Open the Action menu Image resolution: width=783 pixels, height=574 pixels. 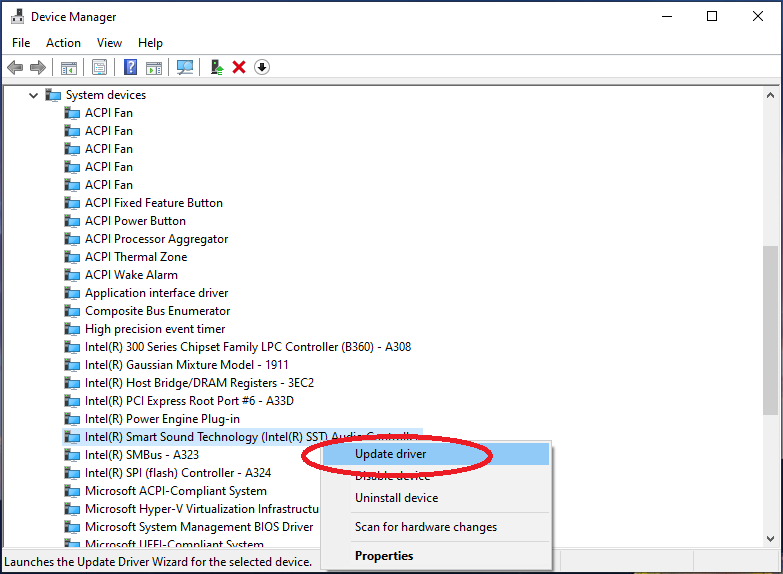(63, 43)
